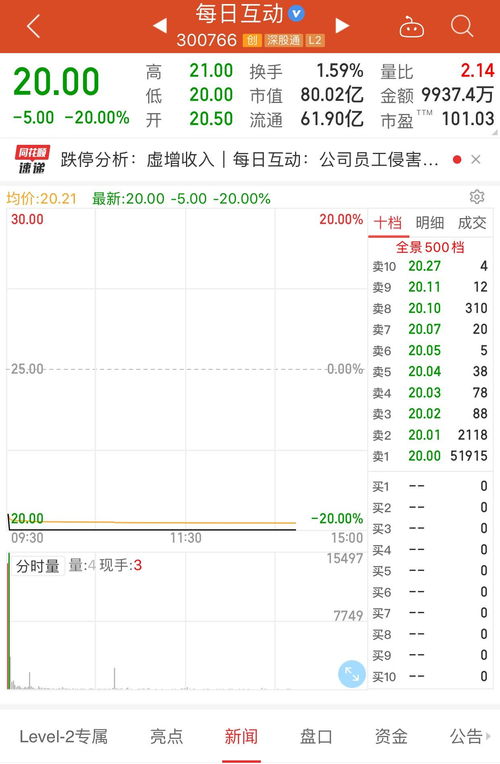500x764 pixels.
Task: Select the 卖8 row at 20.10
Action: point(429,308)
